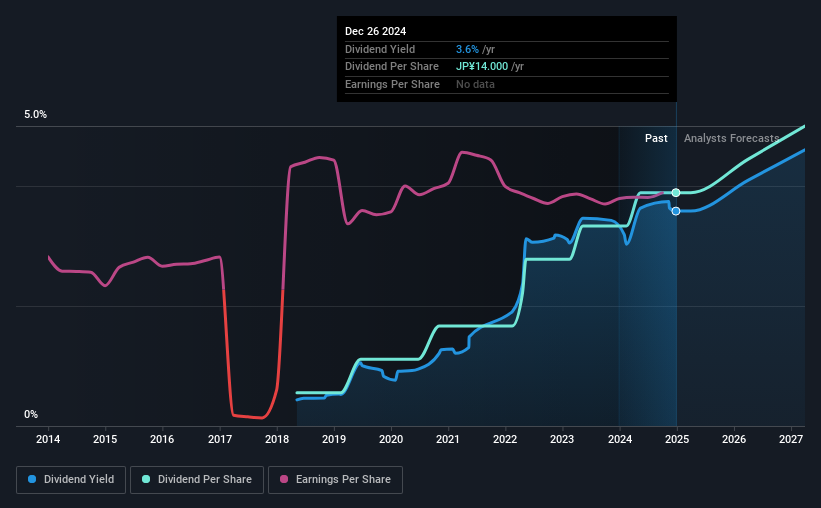Click the 2022 x-axis label
821x508 pixels.
coord(505,439)
